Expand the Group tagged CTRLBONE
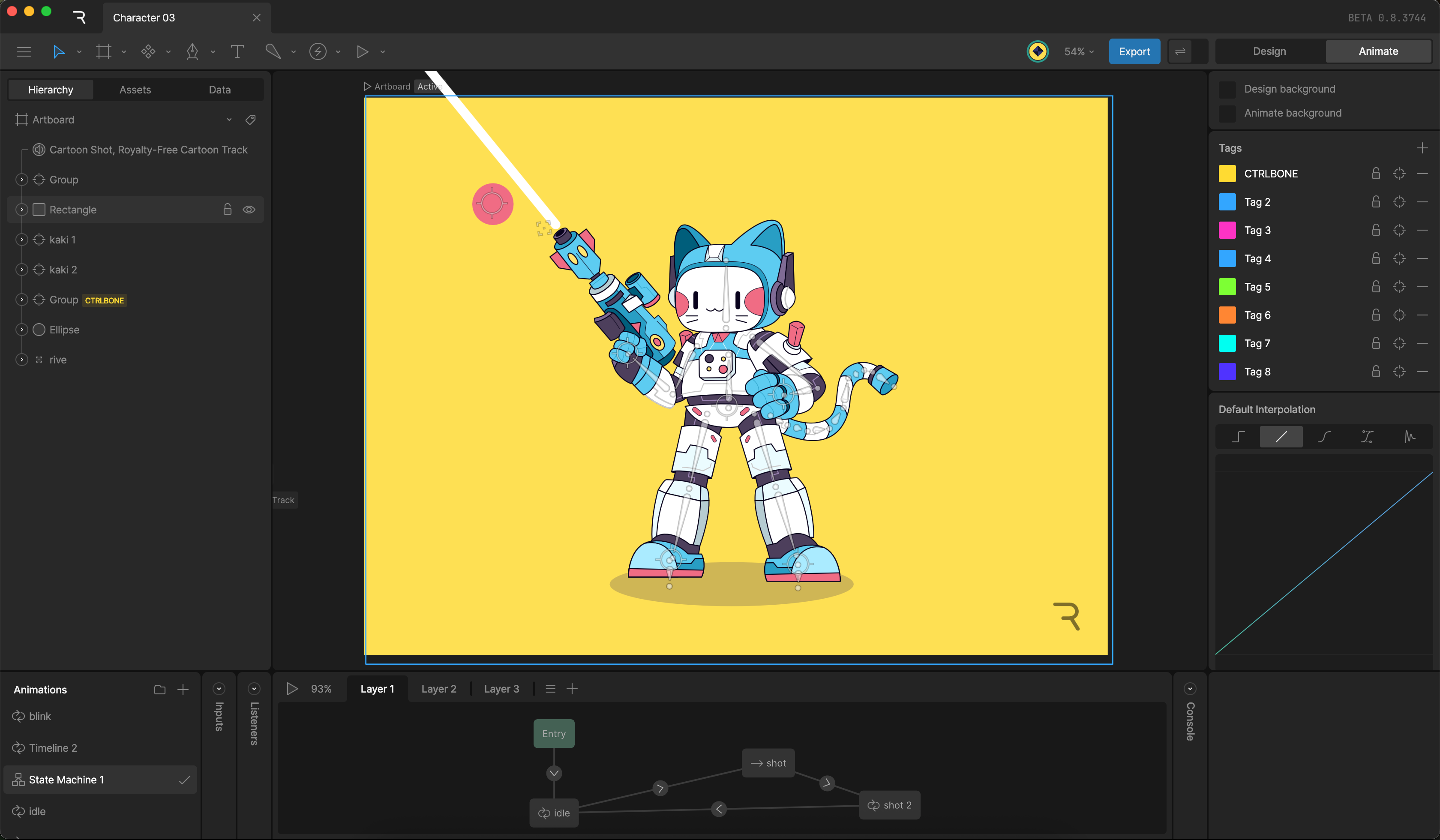 pos(21,300)
